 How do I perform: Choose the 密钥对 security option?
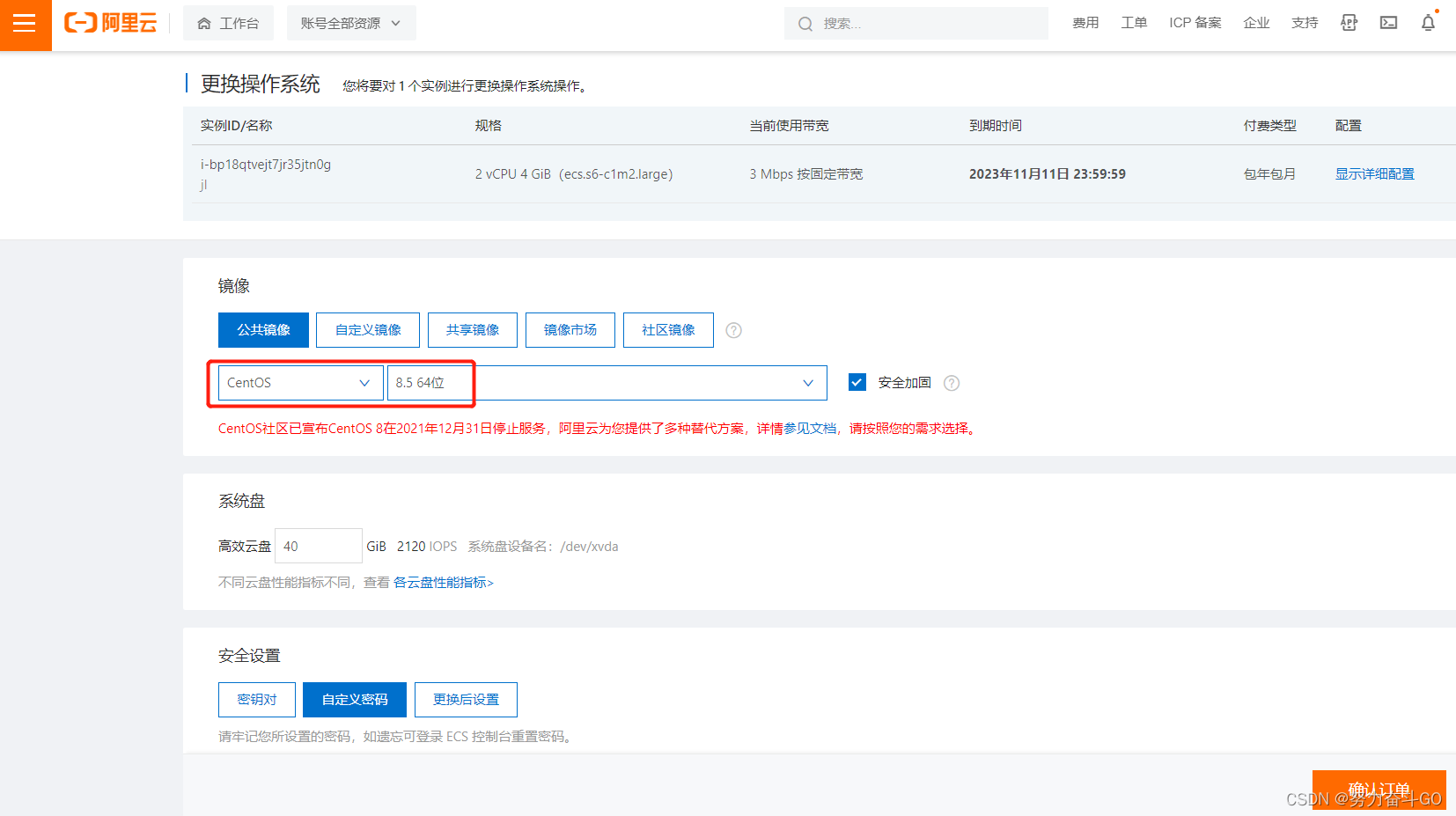pos(257,700)
